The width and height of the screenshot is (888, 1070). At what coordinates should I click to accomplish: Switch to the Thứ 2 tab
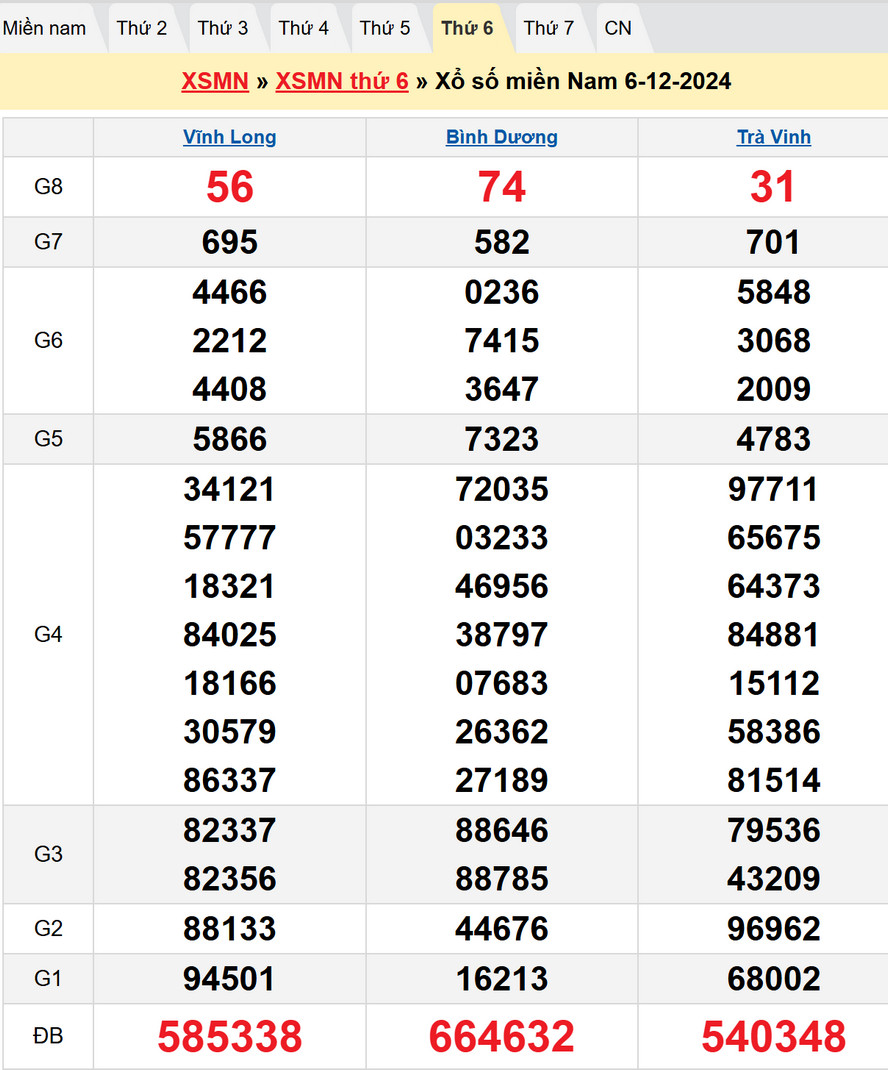pyautogui.click(x=141, y=28)
